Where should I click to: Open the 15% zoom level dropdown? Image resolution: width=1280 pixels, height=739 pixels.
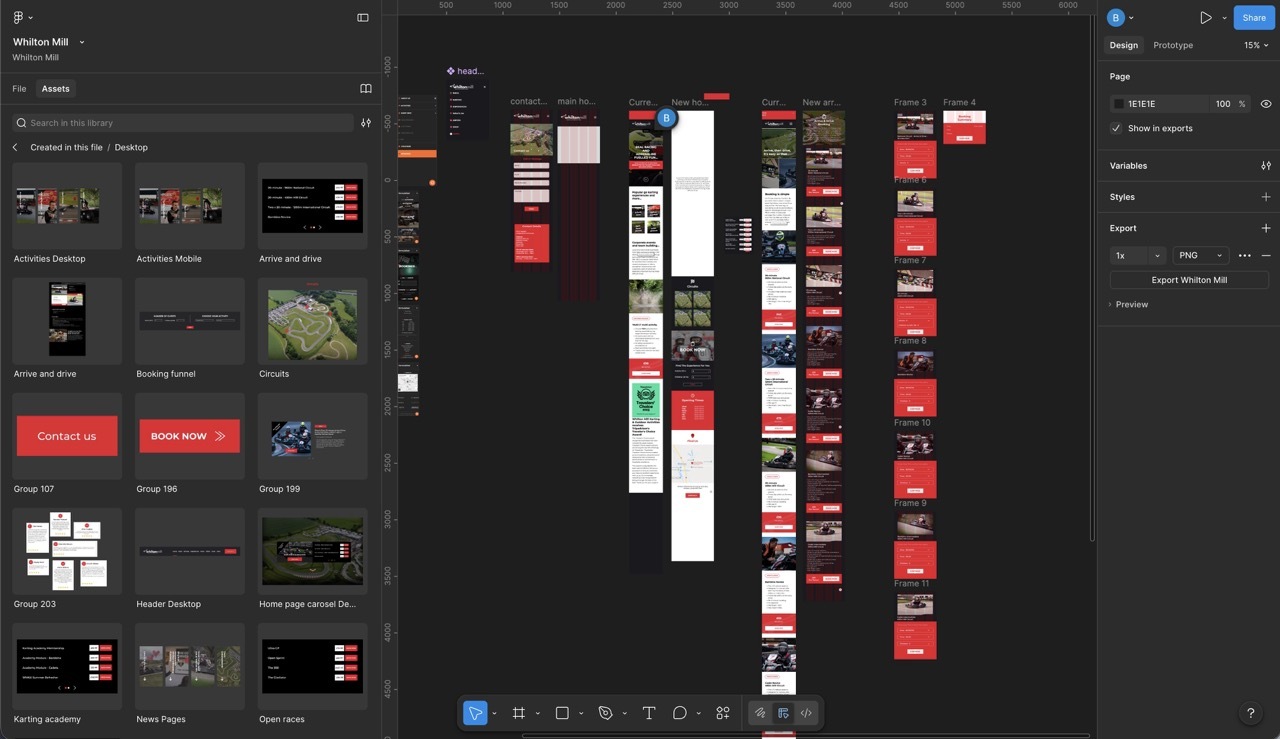[x=1256, y=45]
